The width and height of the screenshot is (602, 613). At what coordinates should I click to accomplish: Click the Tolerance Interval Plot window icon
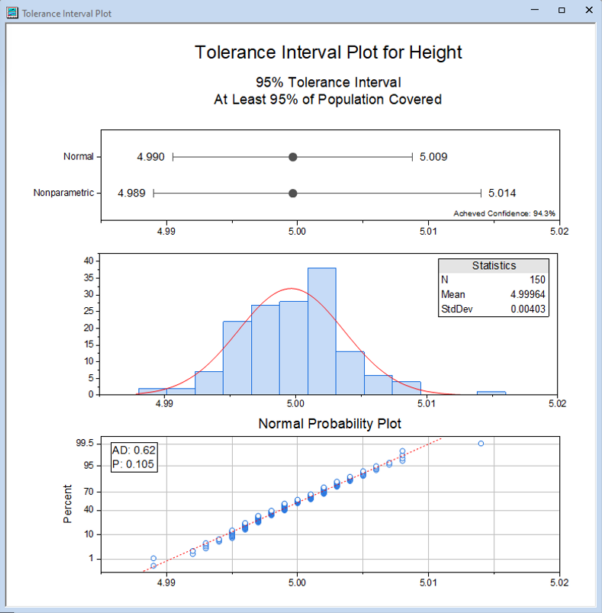click(11, 11)
